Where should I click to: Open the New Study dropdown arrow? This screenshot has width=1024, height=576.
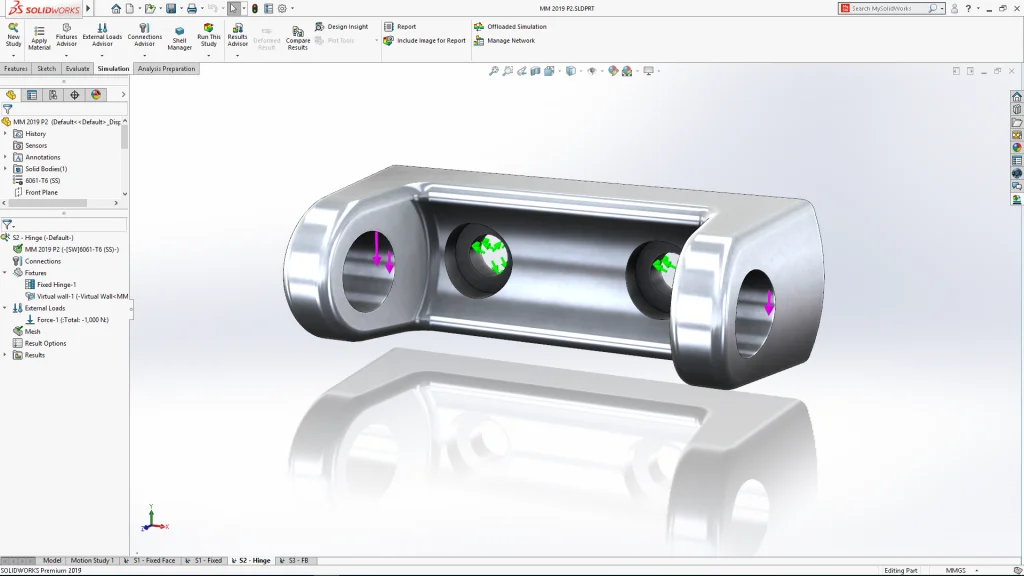point(13,55)
